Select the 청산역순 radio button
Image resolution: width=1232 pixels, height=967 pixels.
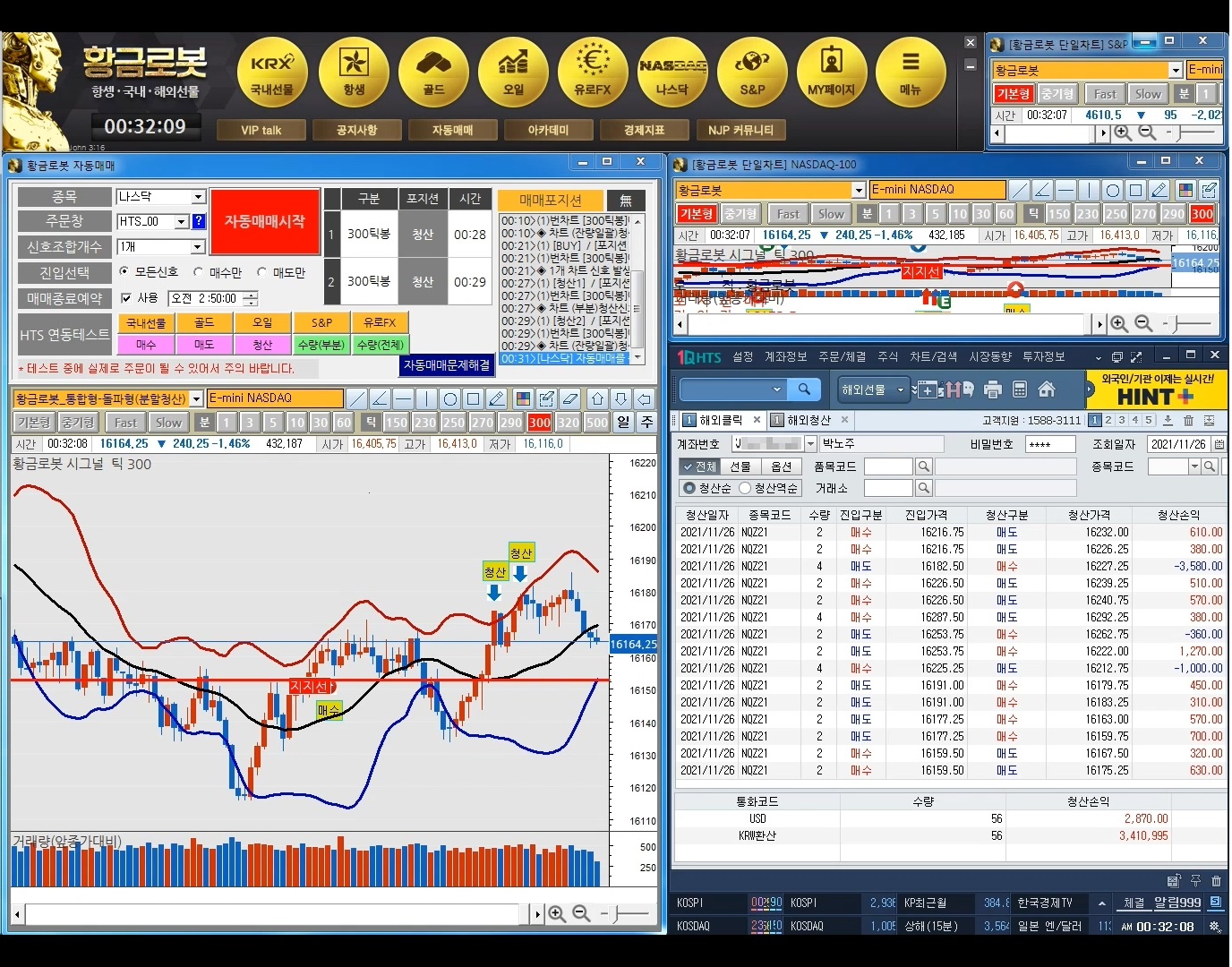click(745, 488)
